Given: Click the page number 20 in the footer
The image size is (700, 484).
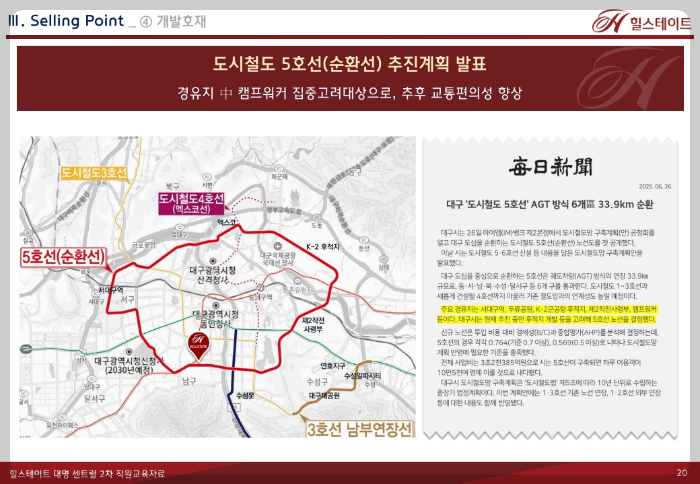Looking at the screenshot, I should [x=682, y=473].
